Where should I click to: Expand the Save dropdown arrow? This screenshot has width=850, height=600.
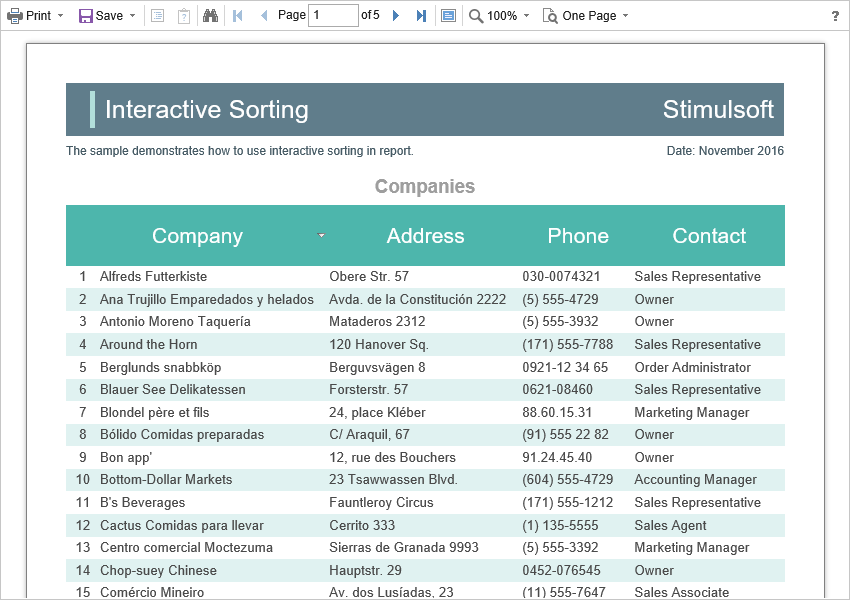click(132, 16)
